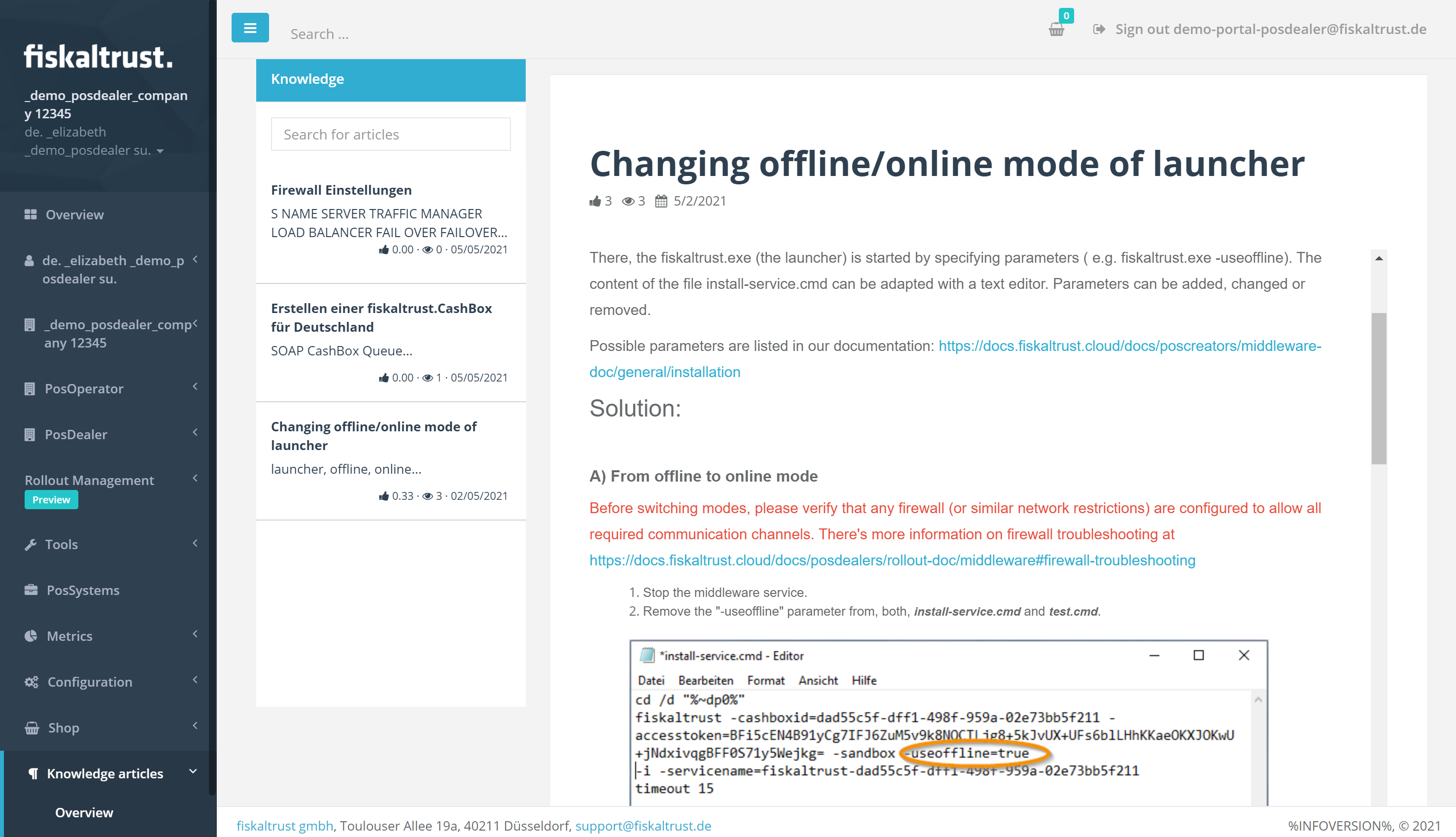Click the eye views icon under article title
This screenshot has height=837, width=1456.
click(x=628, y=201)
